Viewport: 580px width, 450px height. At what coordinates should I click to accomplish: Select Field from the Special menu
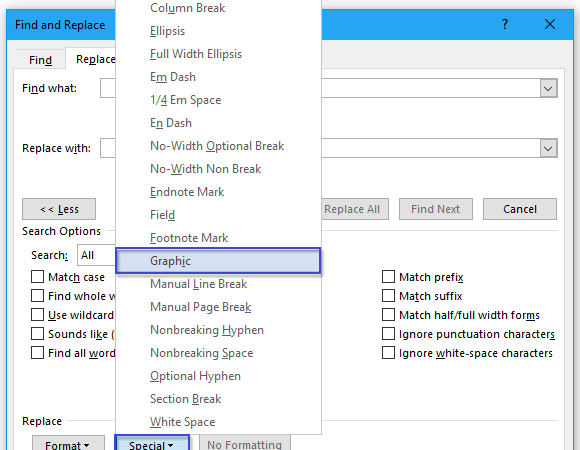[x=218, y=215]
